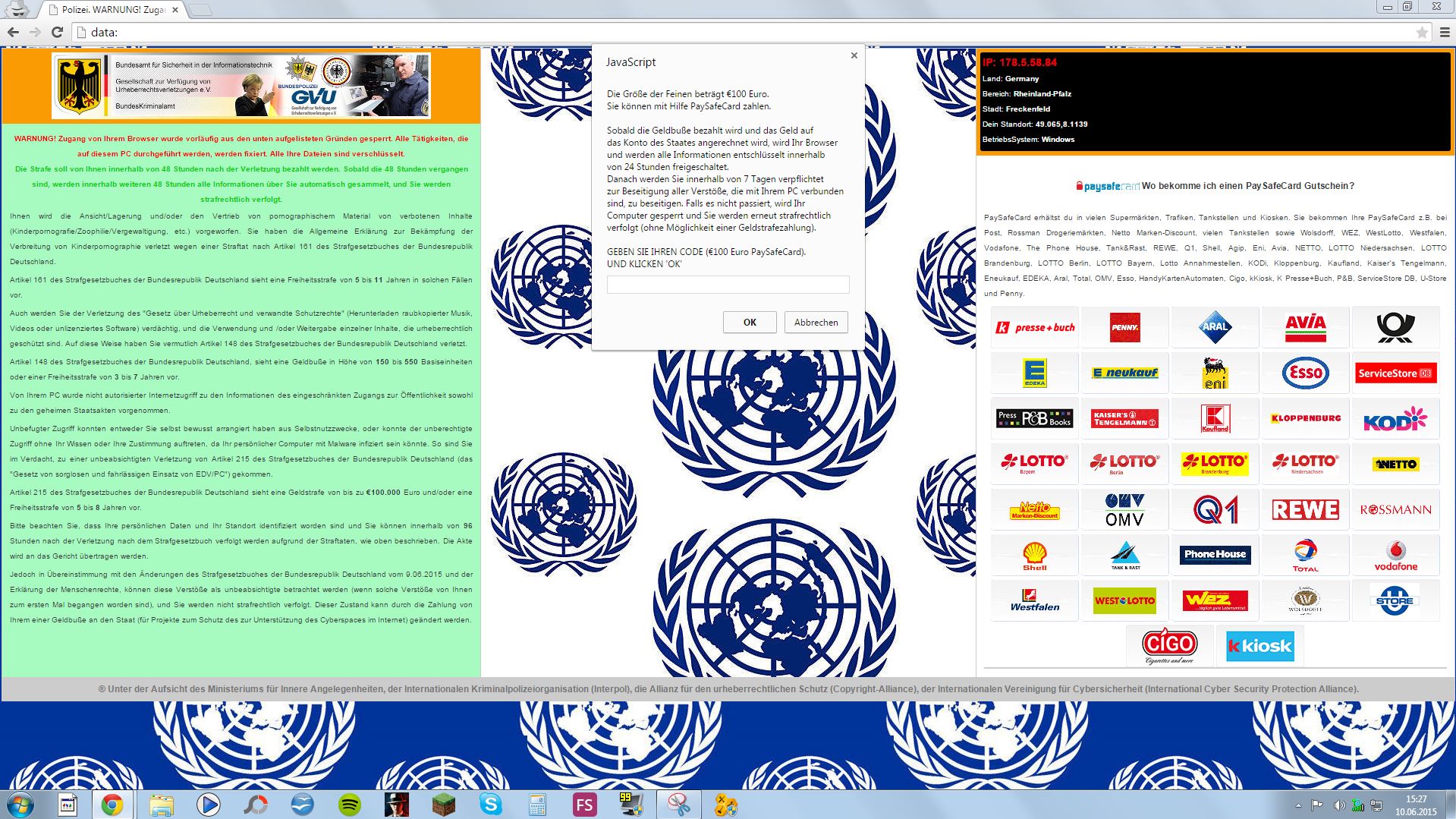Screen dimensions: 1456x819
Task: Click the LOTTO Niedersachsen logo
Action: (x=1305, y=464)
